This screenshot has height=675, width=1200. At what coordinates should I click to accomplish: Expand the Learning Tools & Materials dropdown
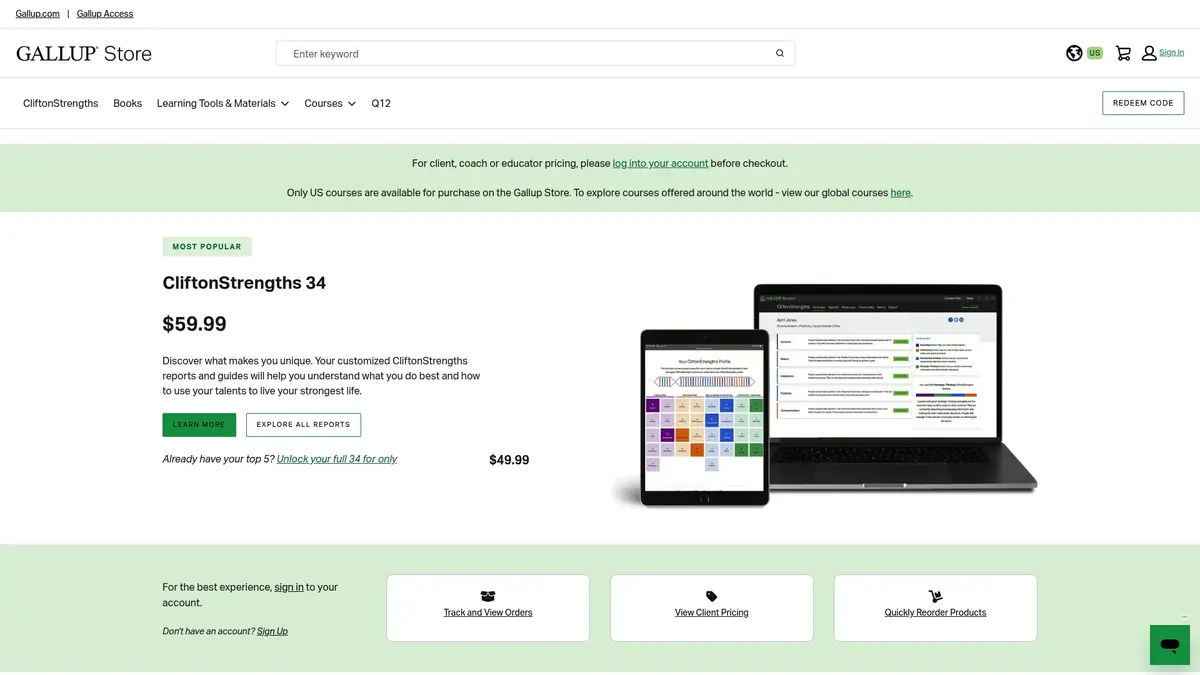(223, 103)
